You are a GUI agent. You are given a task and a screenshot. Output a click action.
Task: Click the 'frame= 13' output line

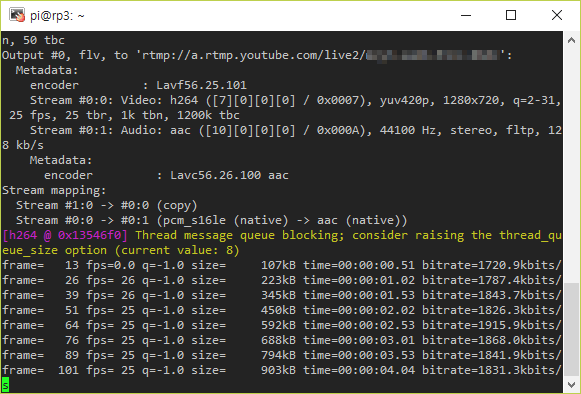click(282, 265)
